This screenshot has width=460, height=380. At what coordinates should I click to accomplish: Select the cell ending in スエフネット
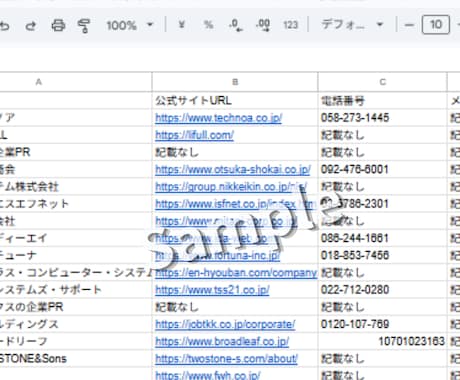tap(76, 204)
